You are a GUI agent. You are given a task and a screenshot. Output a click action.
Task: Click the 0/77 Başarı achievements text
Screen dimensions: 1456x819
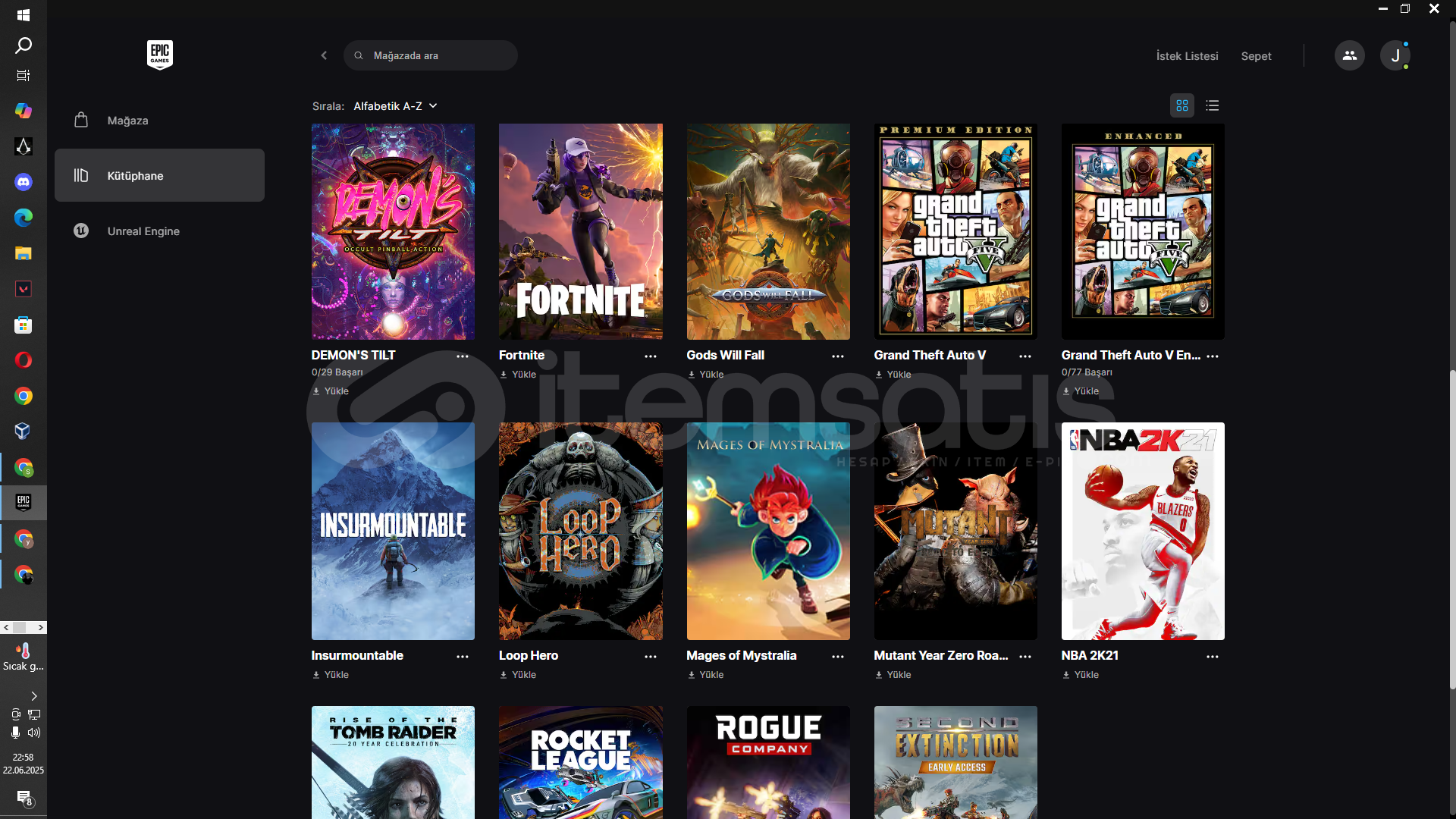point(1087,372)
